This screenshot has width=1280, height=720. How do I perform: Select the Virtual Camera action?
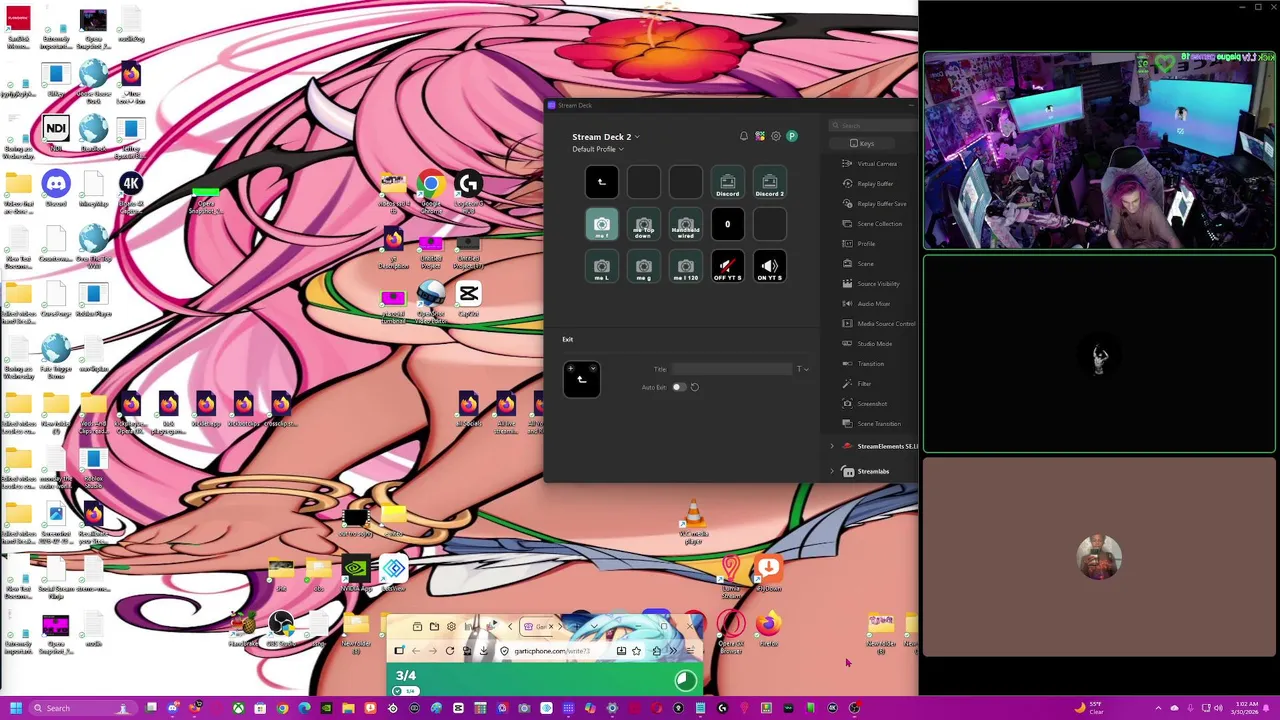click(x=870, y=164)
